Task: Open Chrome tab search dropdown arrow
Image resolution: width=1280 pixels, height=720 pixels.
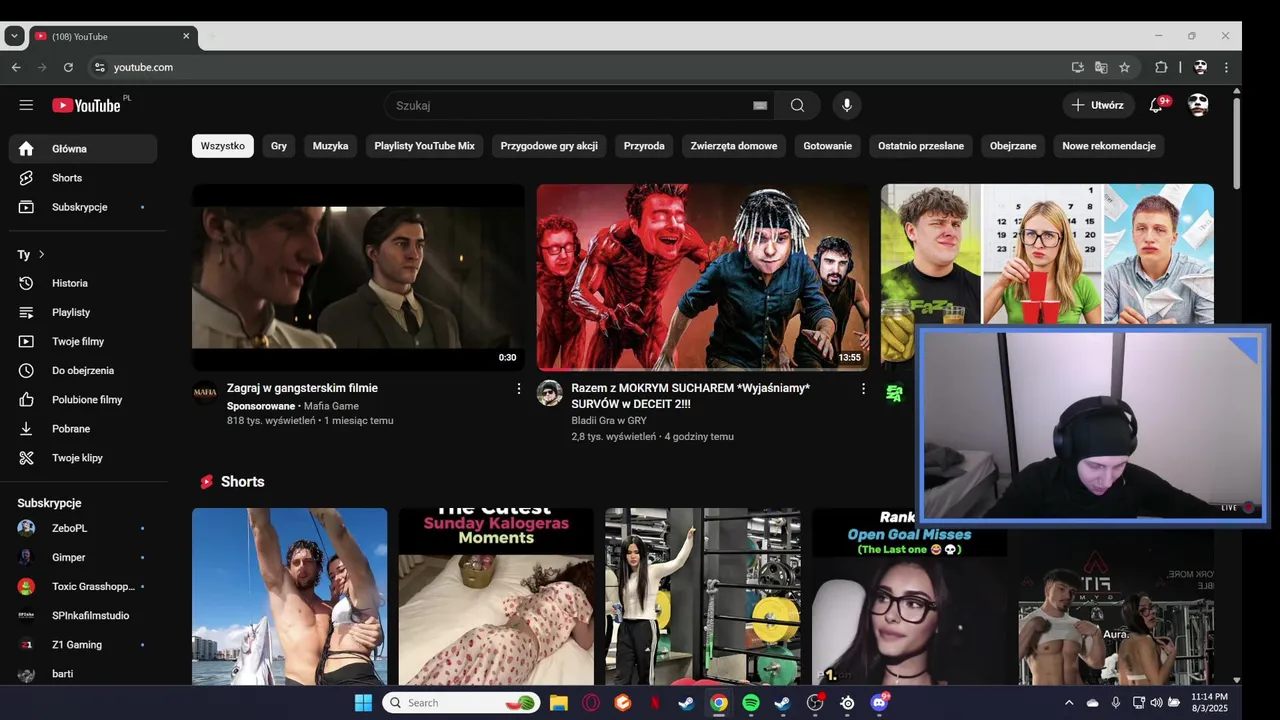Action: coord(14,36)
